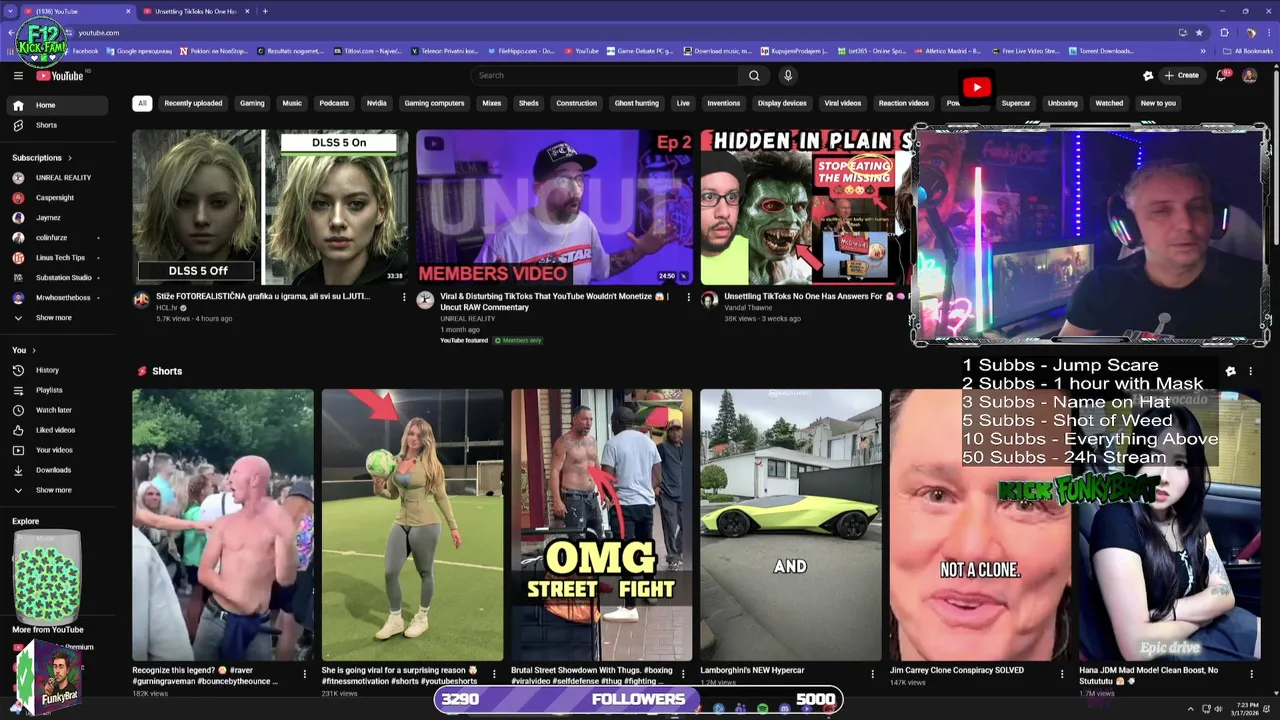Expand the You section chevron
The height and width of the screenshot is (720, 1280).
(33, 350)
